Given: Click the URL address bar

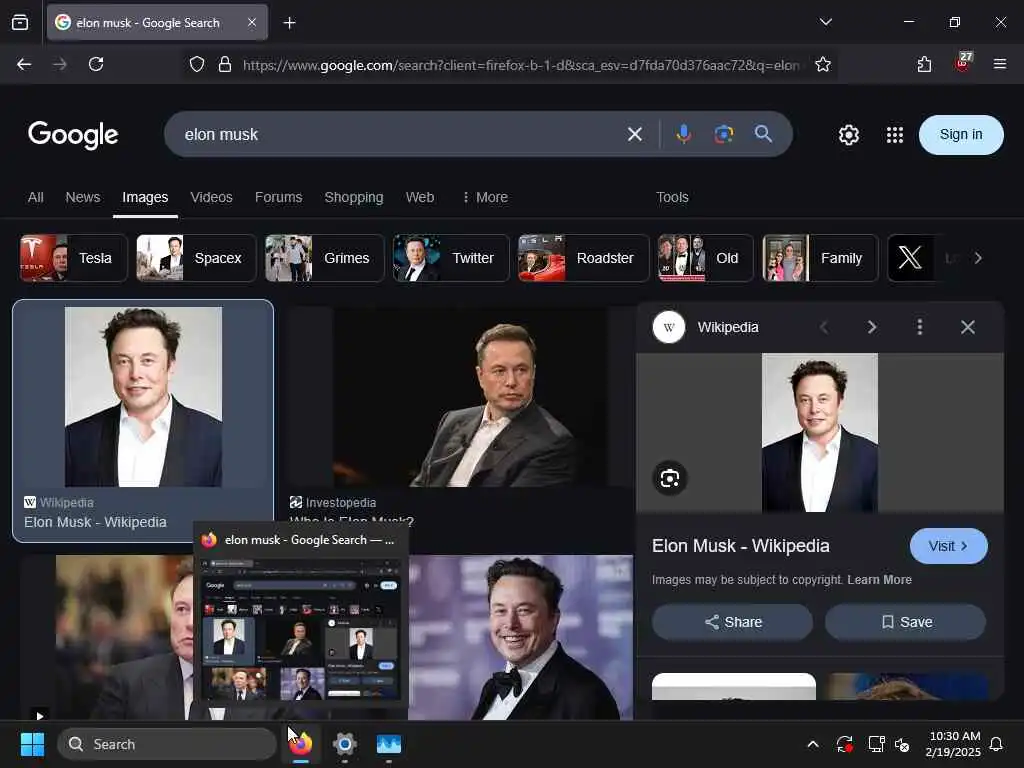Looking at the screenshot, I should coord(520,65).
